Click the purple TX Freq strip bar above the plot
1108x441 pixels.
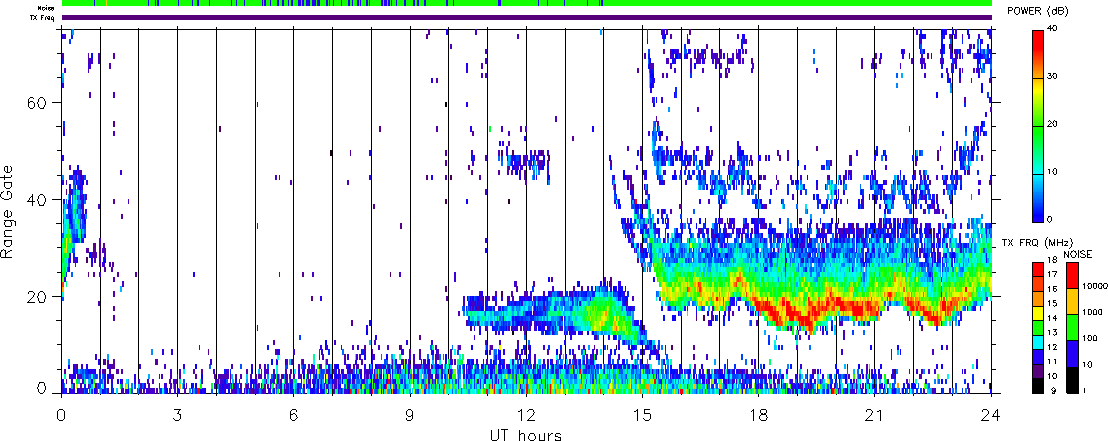click(527, 17)
